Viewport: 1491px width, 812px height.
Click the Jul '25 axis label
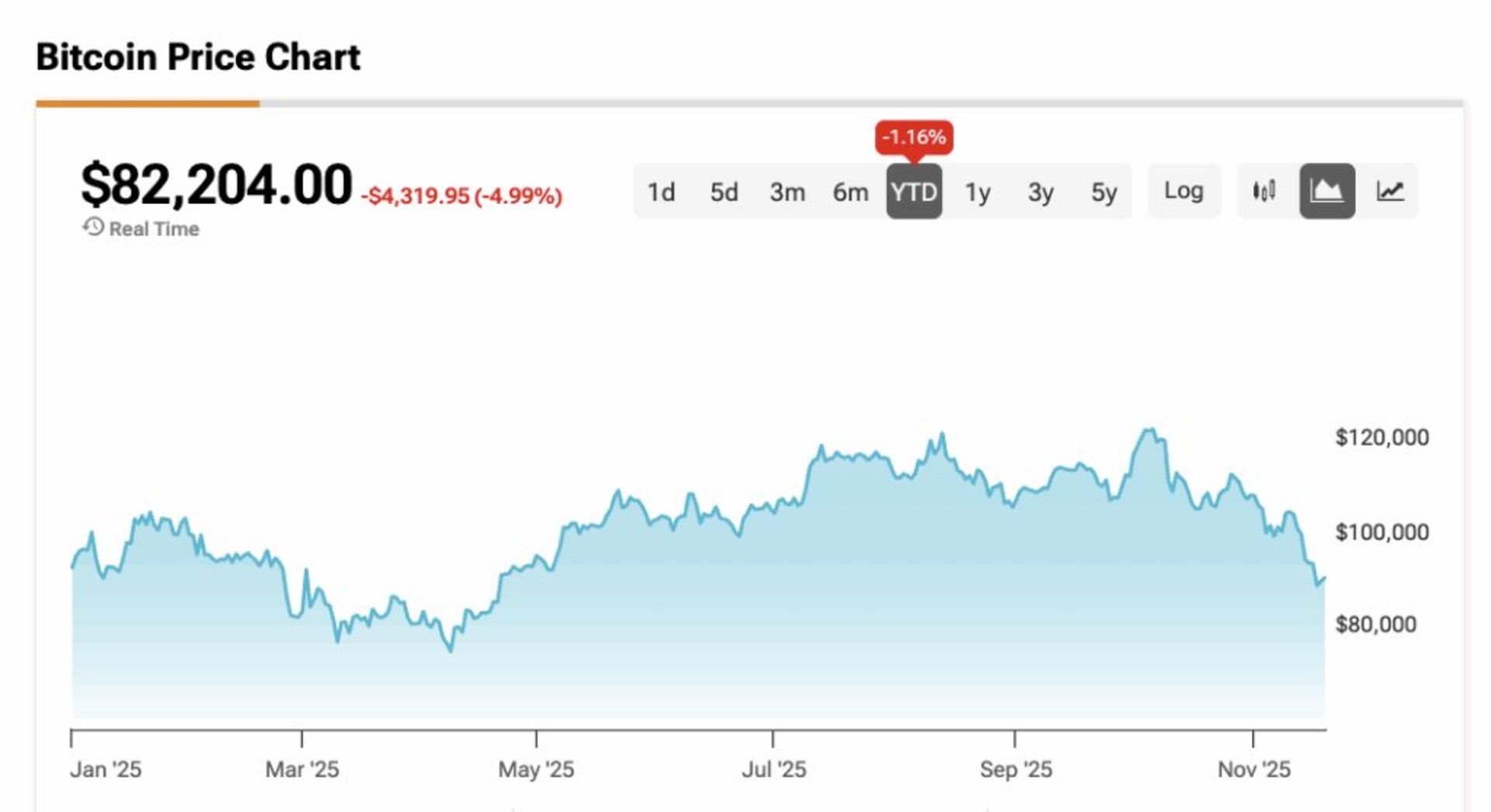click(773, 769)
